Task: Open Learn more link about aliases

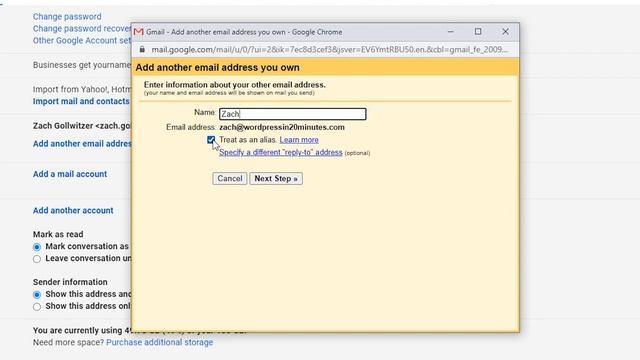Action: (x=299, y=140)
